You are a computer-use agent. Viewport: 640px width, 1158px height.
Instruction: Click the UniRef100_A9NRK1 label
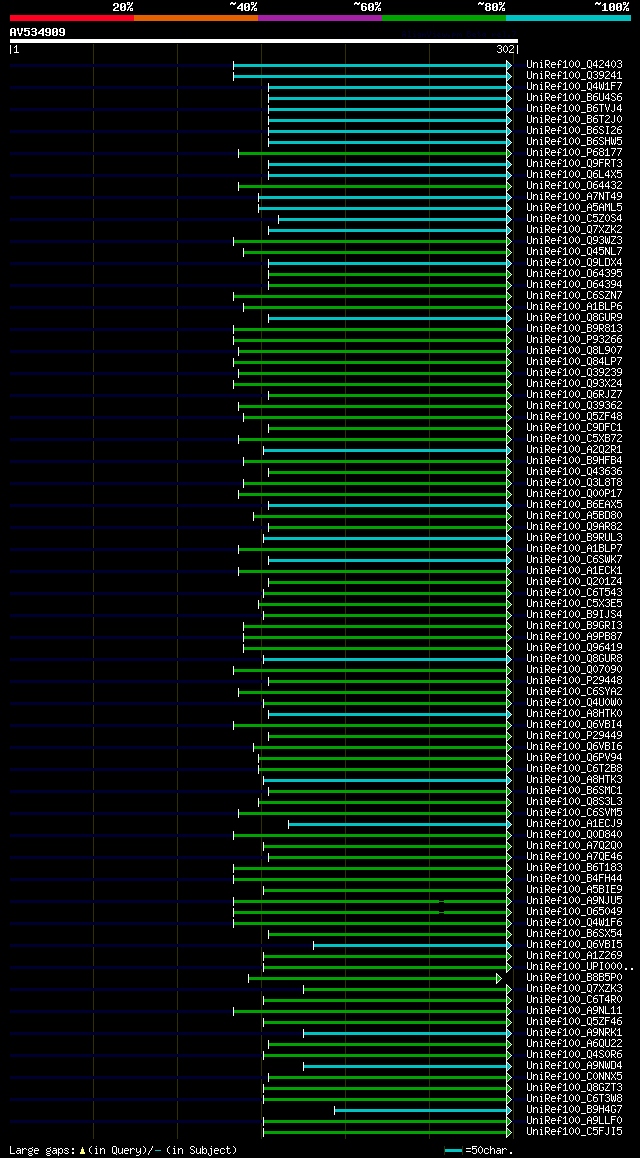[x=574, y=1034]
